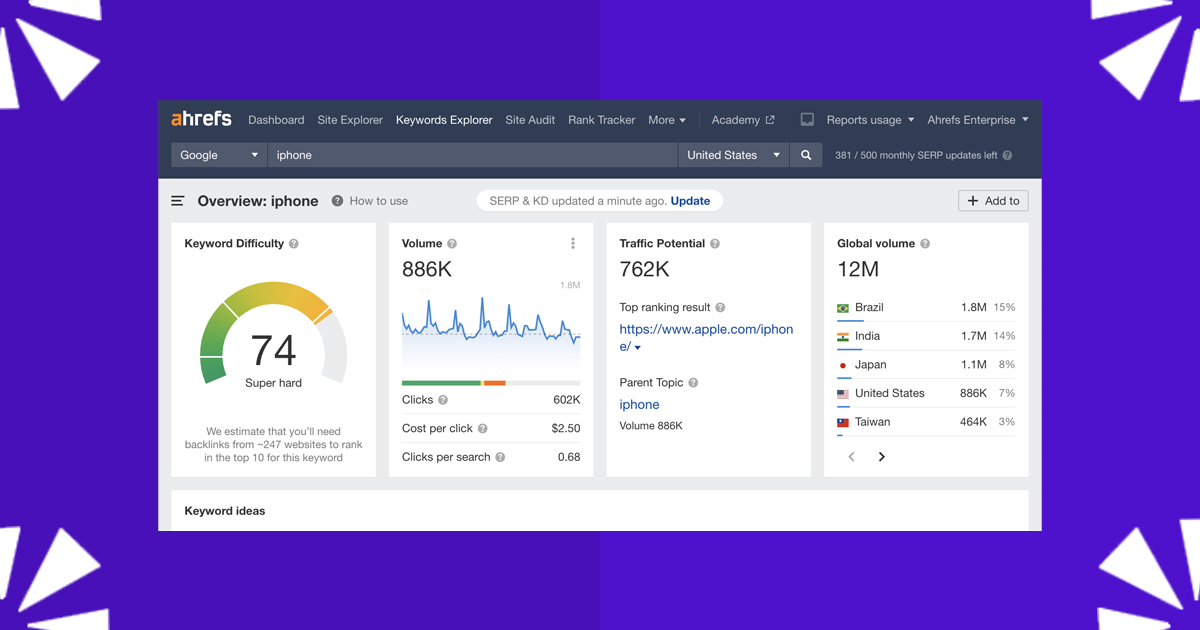This screenshot has width=1200, height=630.
Task: Switch to Rank Tracker
Action: [601, 120]
